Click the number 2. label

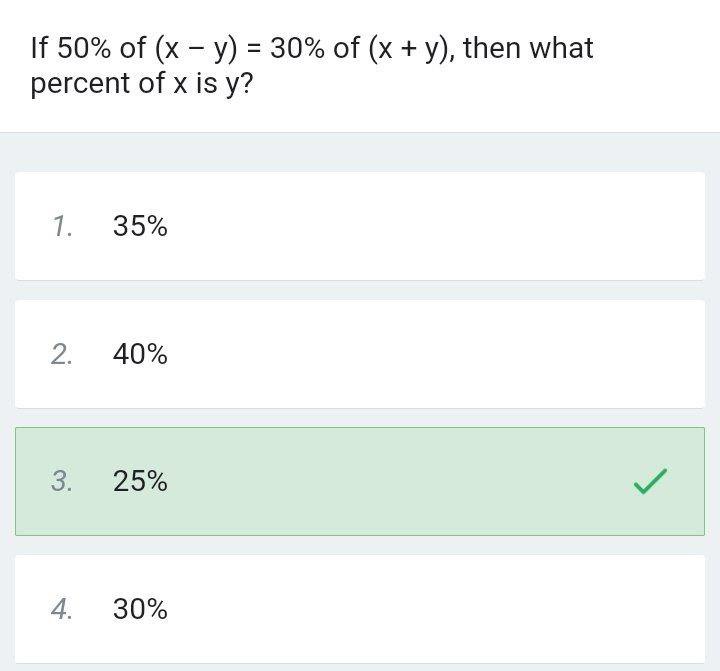(x=62, y=354)
